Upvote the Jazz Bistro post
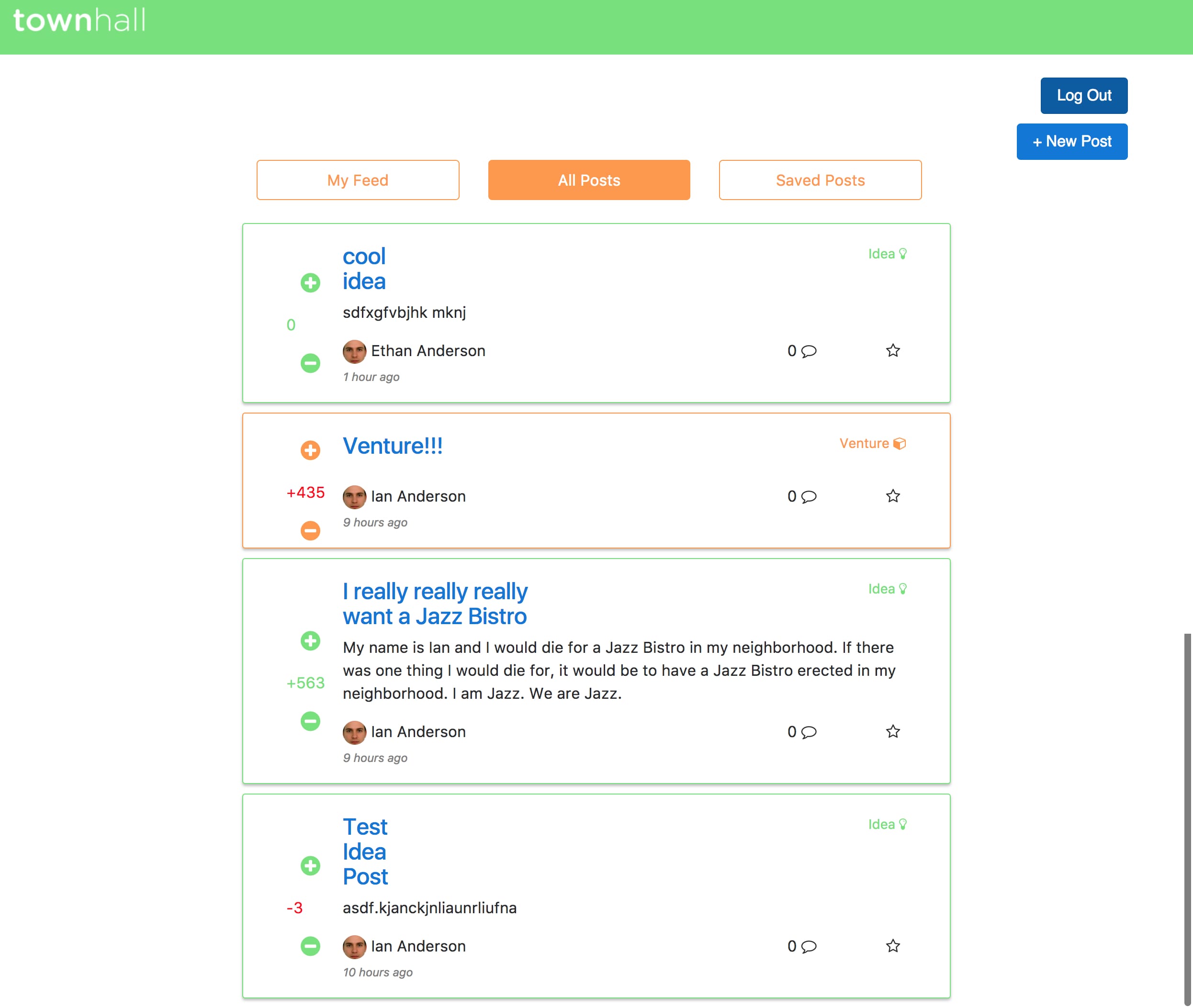 tap(310, 640)
